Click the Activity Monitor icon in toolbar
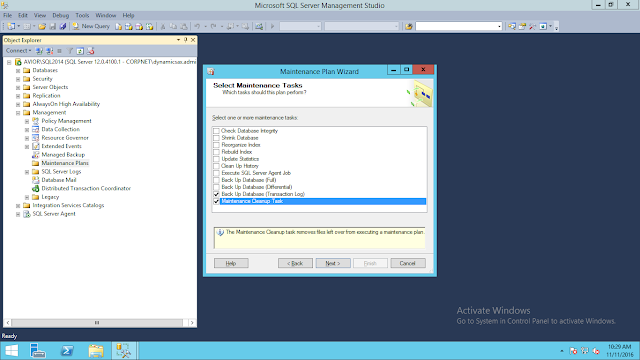Screen dimensions: 640x360 point(259,27)
